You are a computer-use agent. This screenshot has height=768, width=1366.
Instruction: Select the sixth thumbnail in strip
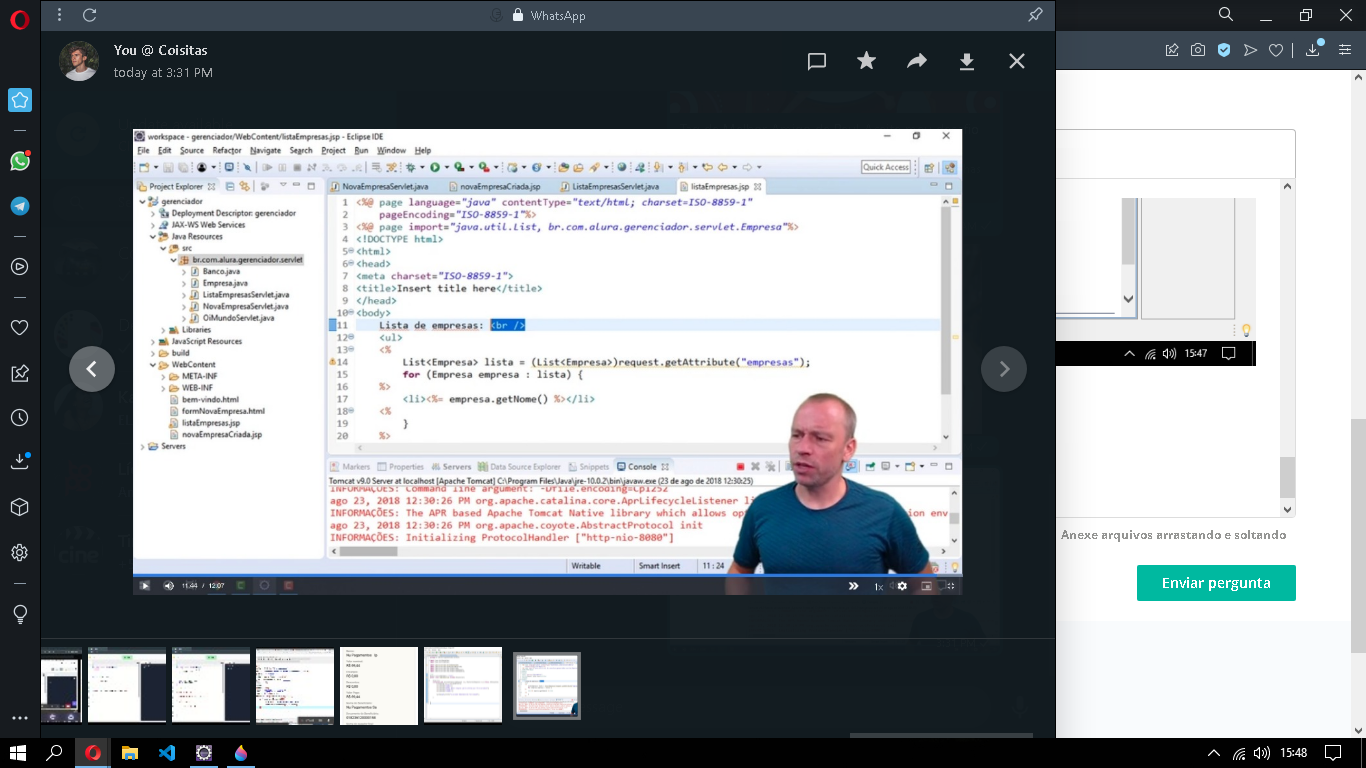(463, 685)
